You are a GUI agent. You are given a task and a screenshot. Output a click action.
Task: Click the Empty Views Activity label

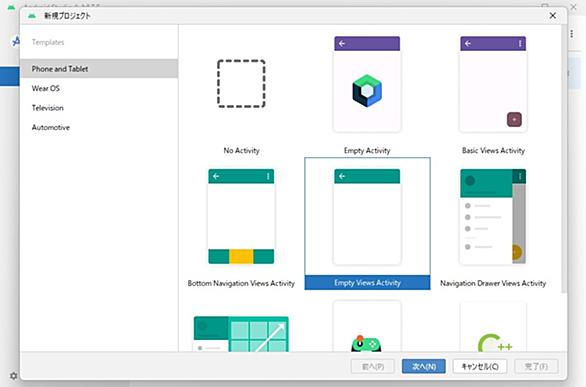pyautogui.click(x=367, y=283)
